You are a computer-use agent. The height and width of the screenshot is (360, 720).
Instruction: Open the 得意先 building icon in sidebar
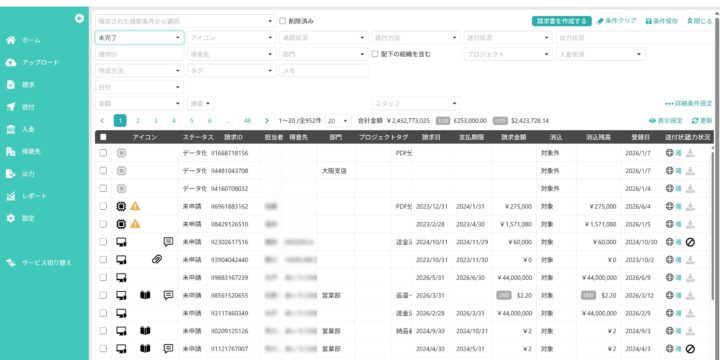(11, 152)
